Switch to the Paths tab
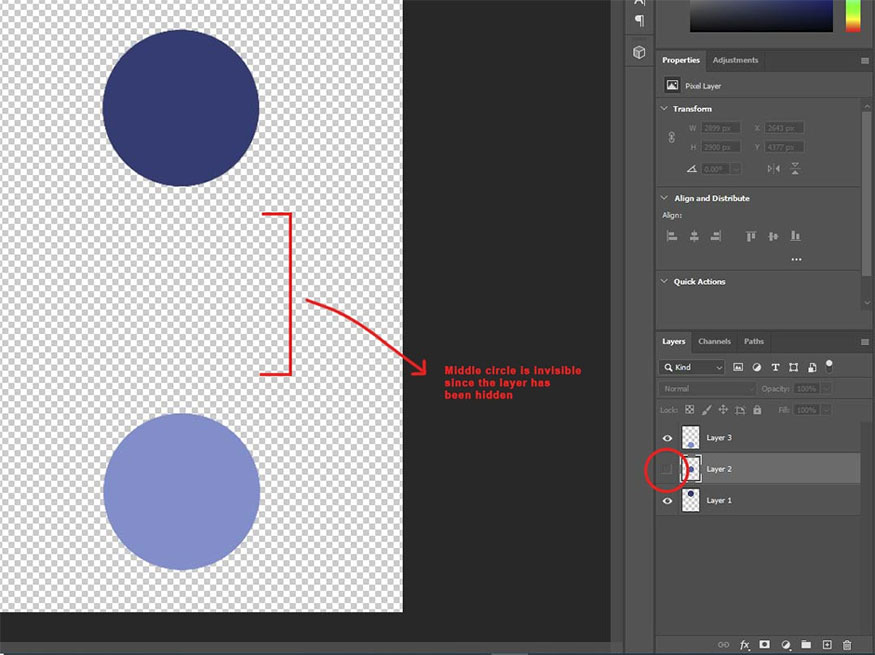 click(x=753, y=341)
